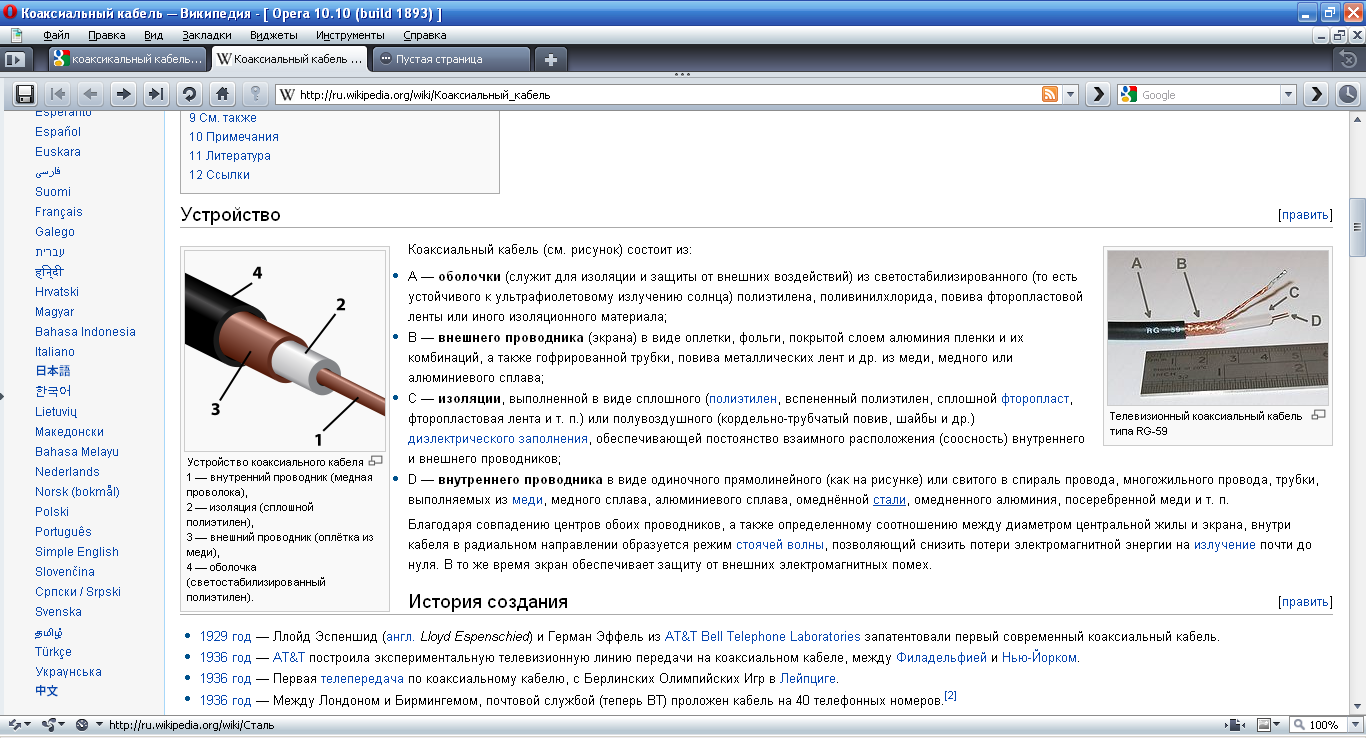Open the RG-59 cable photo thumbnail
Viewport: 1366px width, 738px height.
point(1218,327)
